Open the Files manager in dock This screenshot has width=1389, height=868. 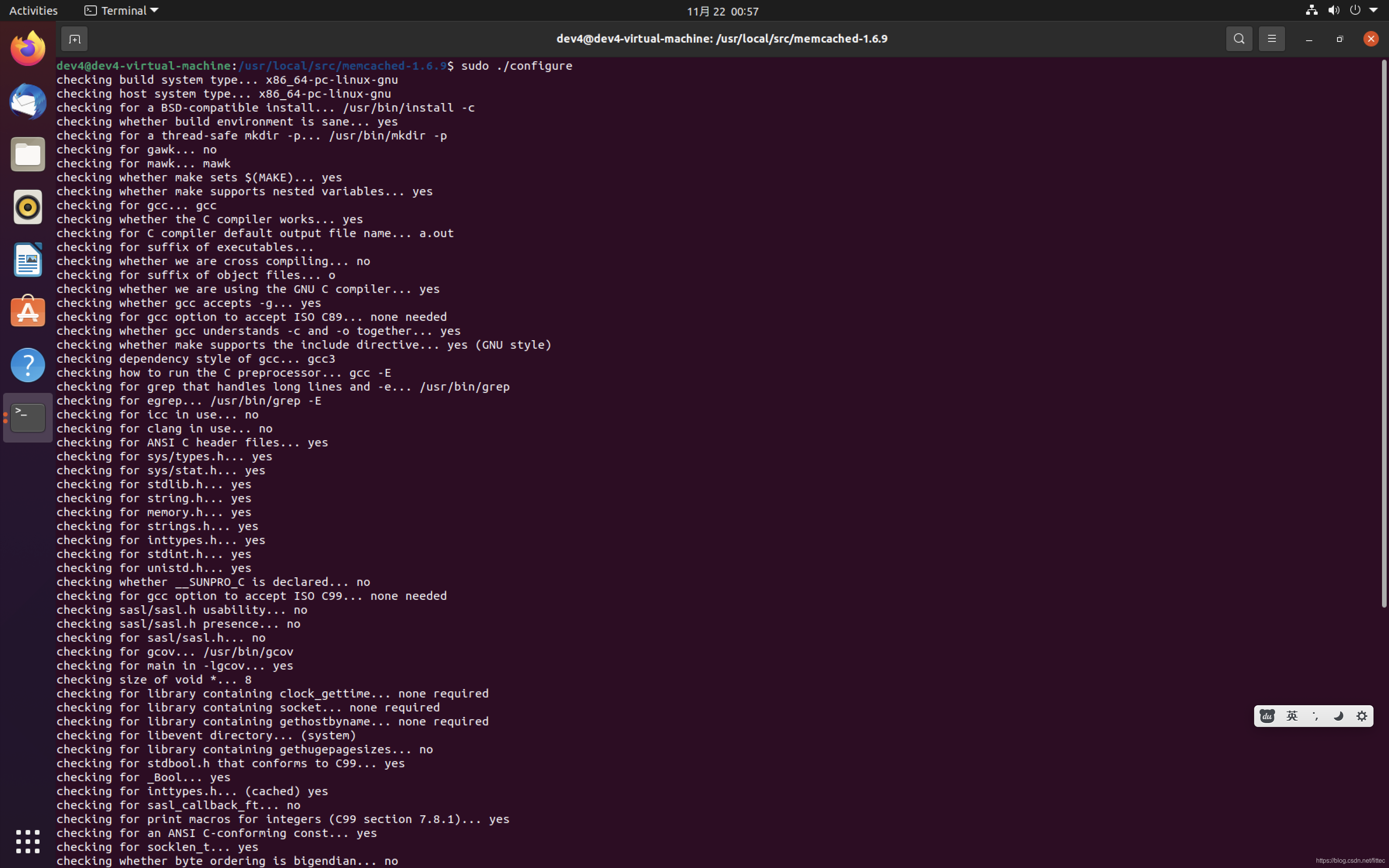point(28,155)
